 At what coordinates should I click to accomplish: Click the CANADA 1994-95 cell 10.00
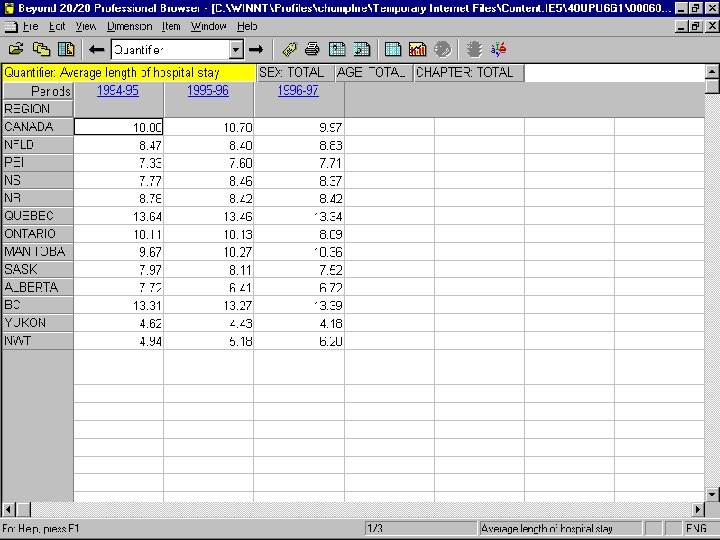point(118,127)
